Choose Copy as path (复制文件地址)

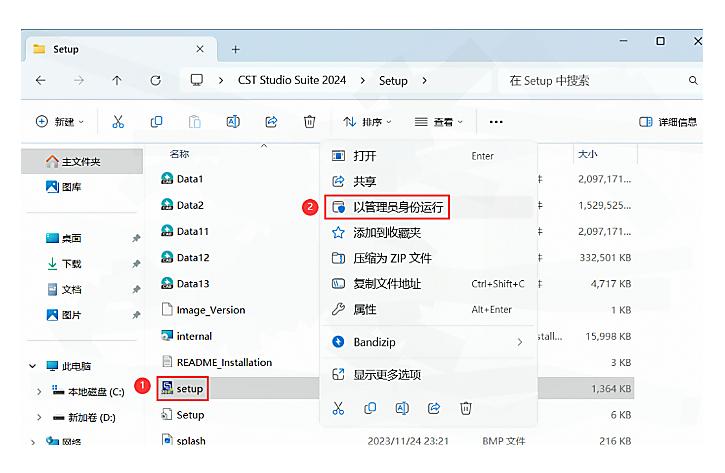(428, 283)
